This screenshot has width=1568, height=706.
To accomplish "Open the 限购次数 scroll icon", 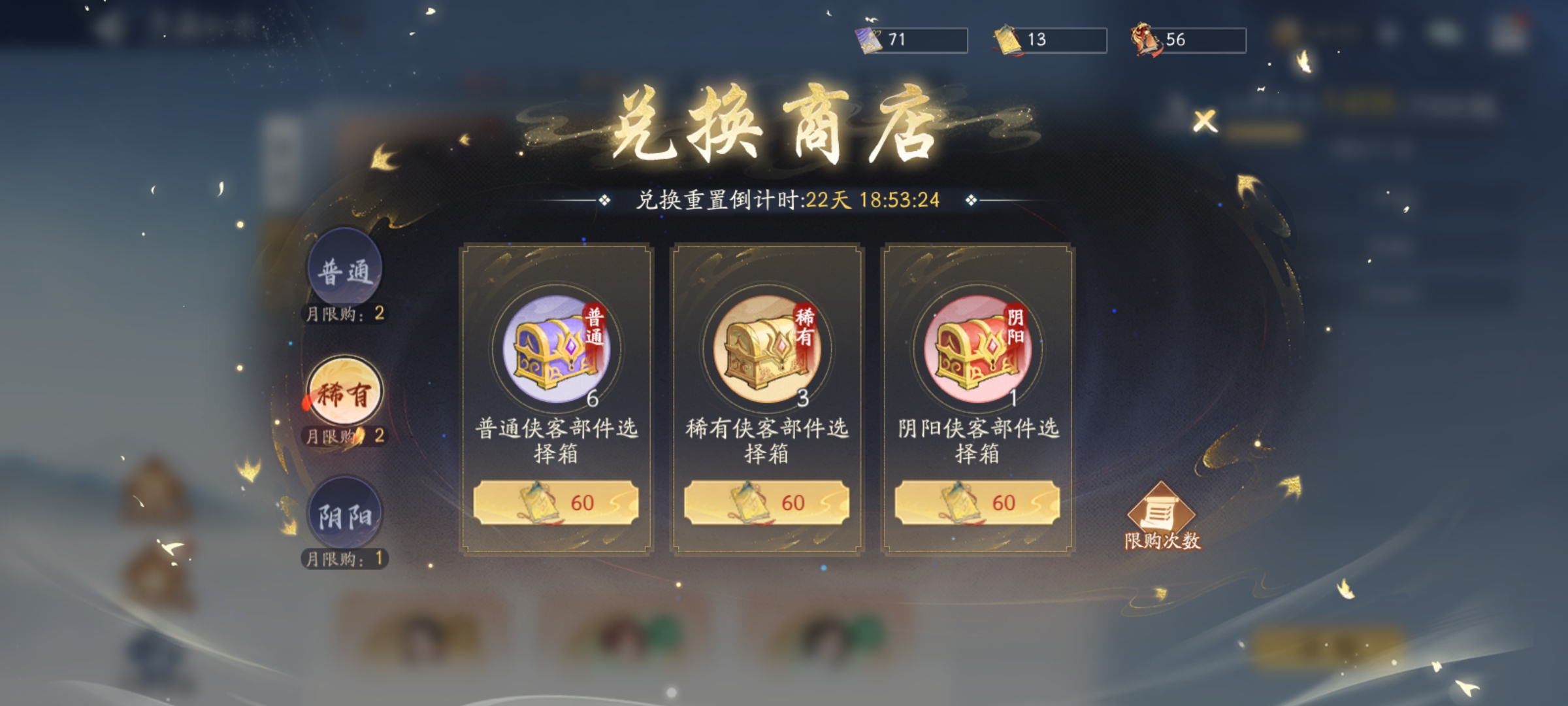I will (1162, 516).
